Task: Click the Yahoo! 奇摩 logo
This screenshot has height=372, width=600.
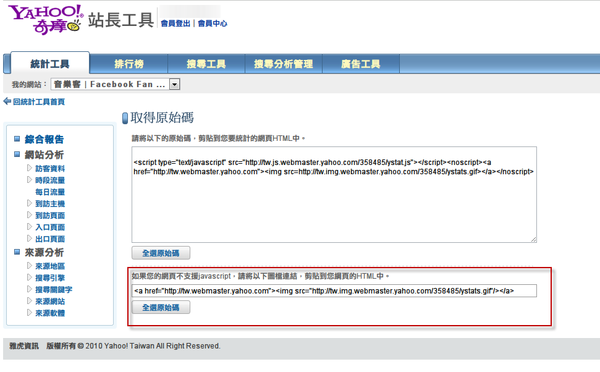Action: (x=46, y=20)
